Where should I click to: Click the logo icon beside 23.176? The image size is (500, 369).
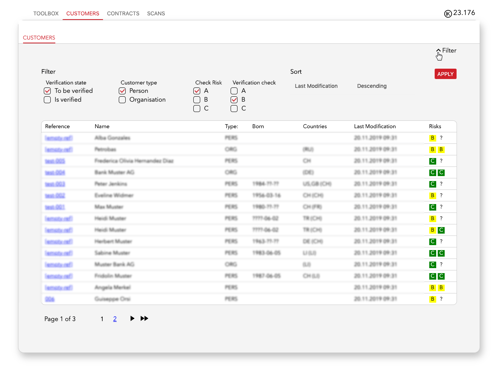coord(448,14)
